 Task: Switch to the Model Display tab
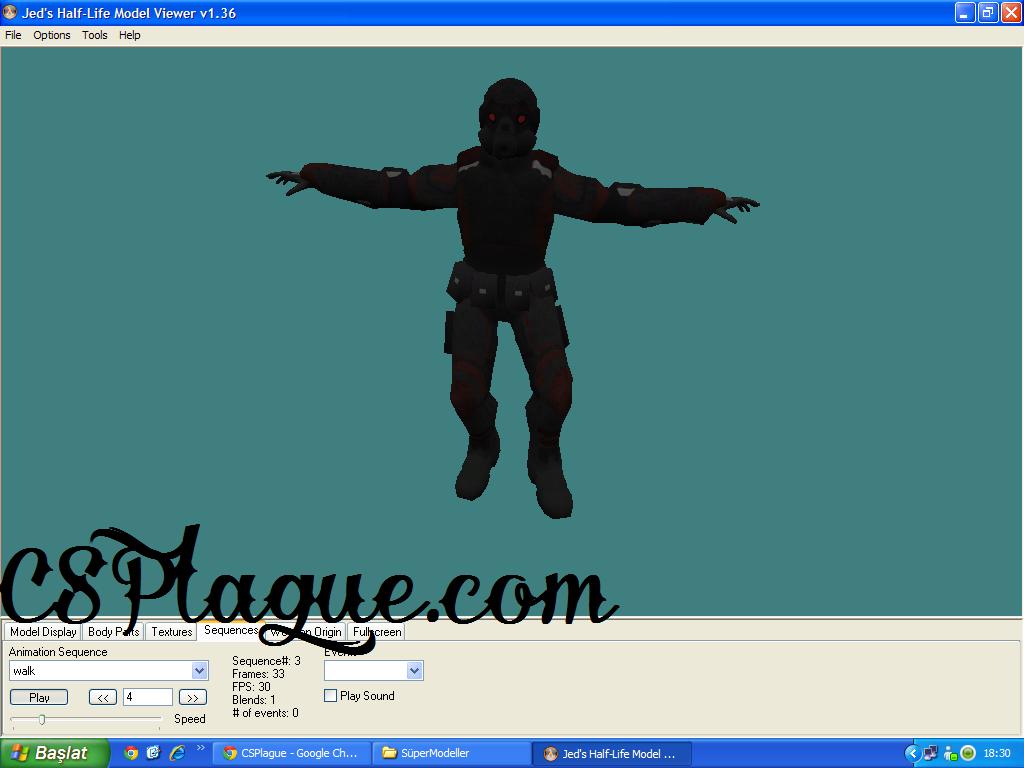43,632
